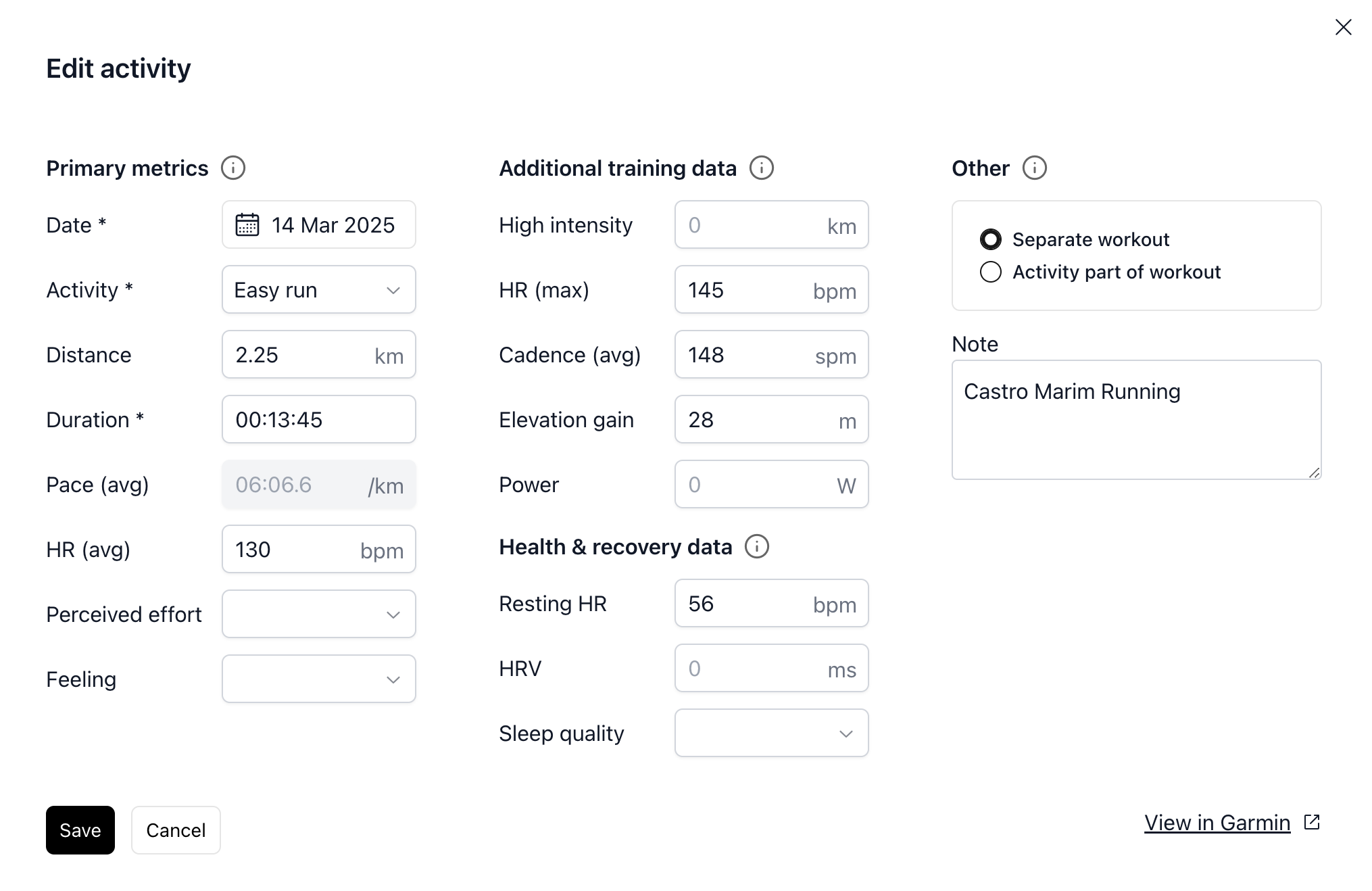Open the info icon next to Other

click(x=1035, y=168)
